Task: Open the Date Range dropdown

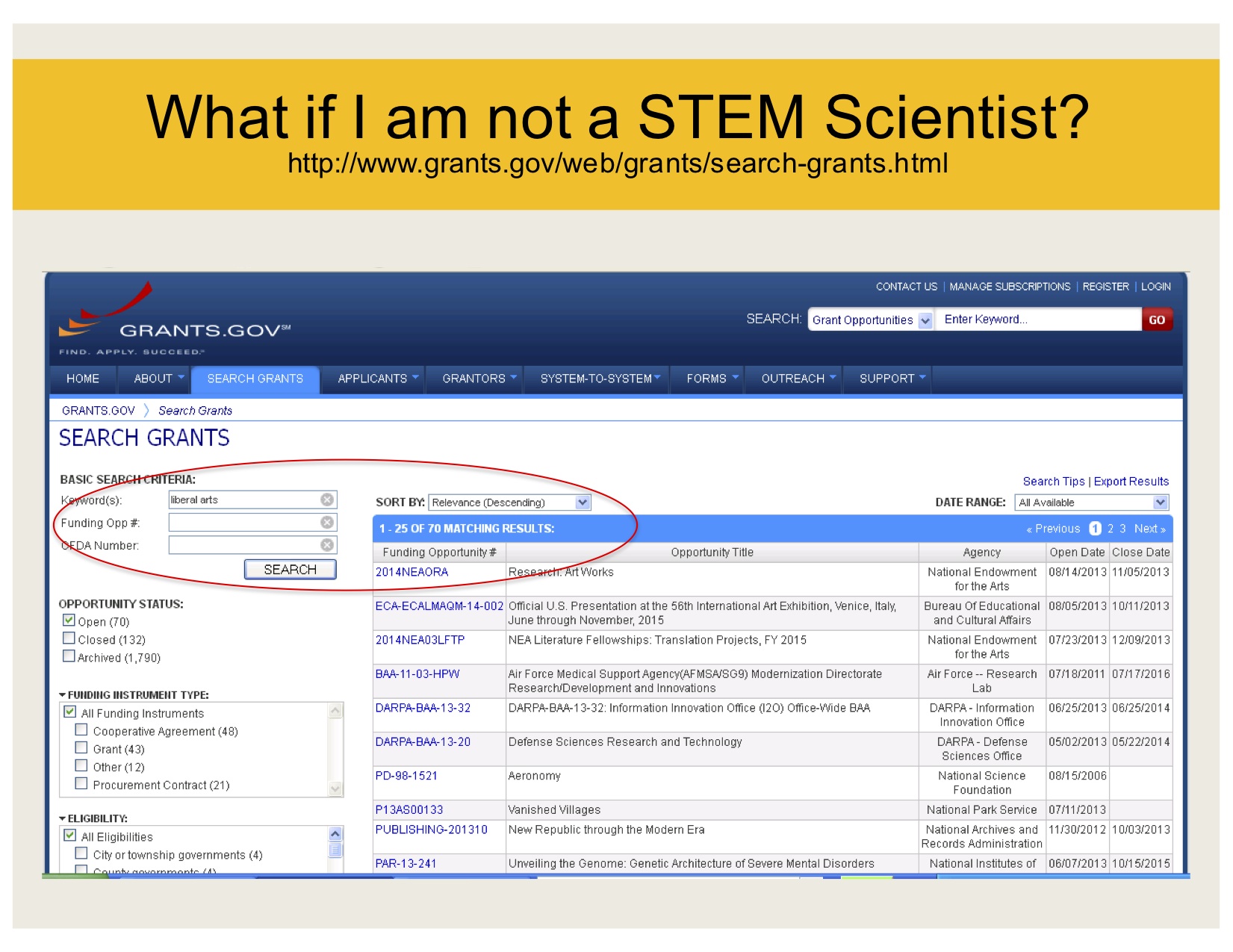Action: [1091, 503]
